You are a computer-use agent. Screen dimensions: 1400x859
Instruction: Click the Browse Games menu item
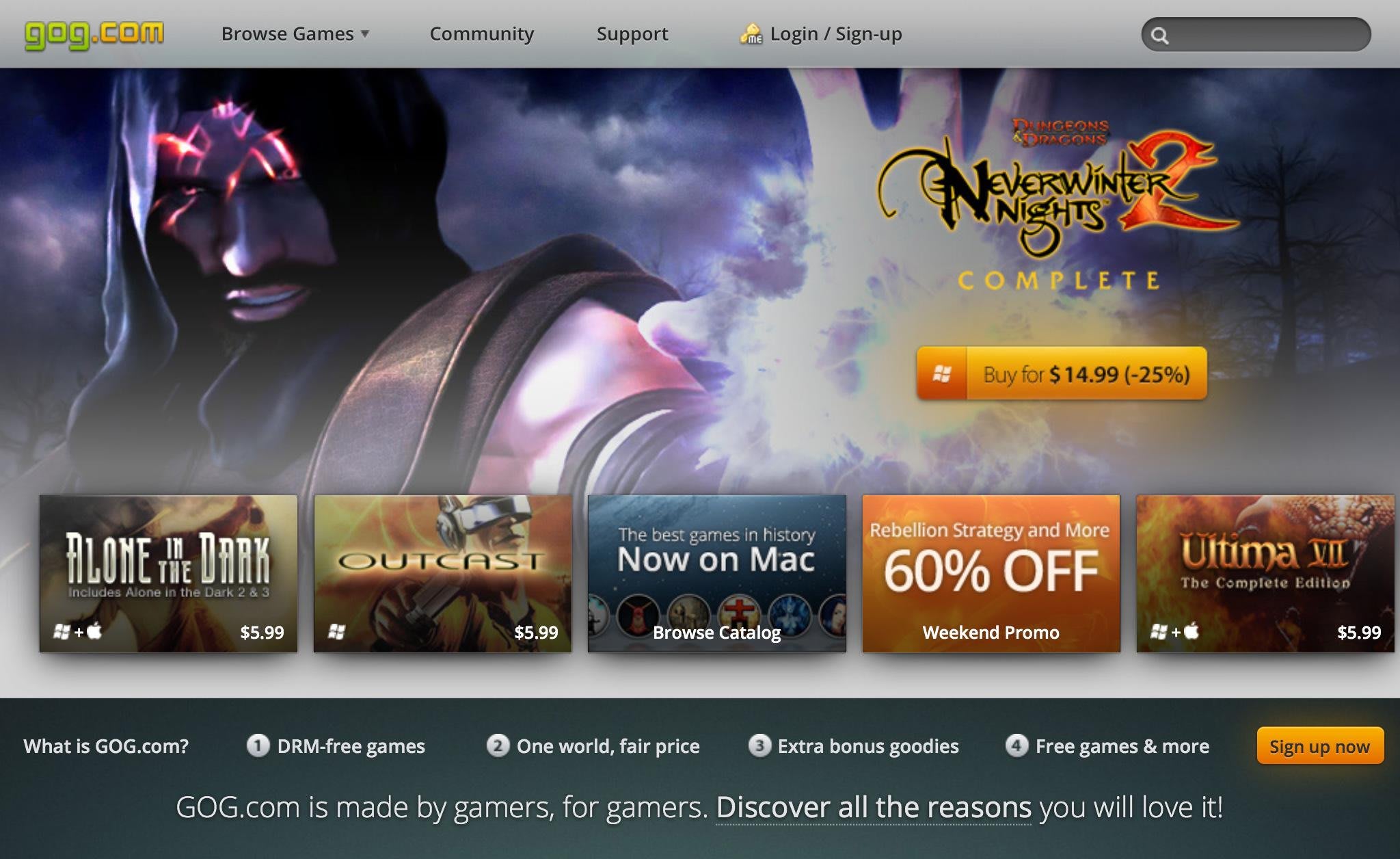pyautogui.click(x=293, y=33)
